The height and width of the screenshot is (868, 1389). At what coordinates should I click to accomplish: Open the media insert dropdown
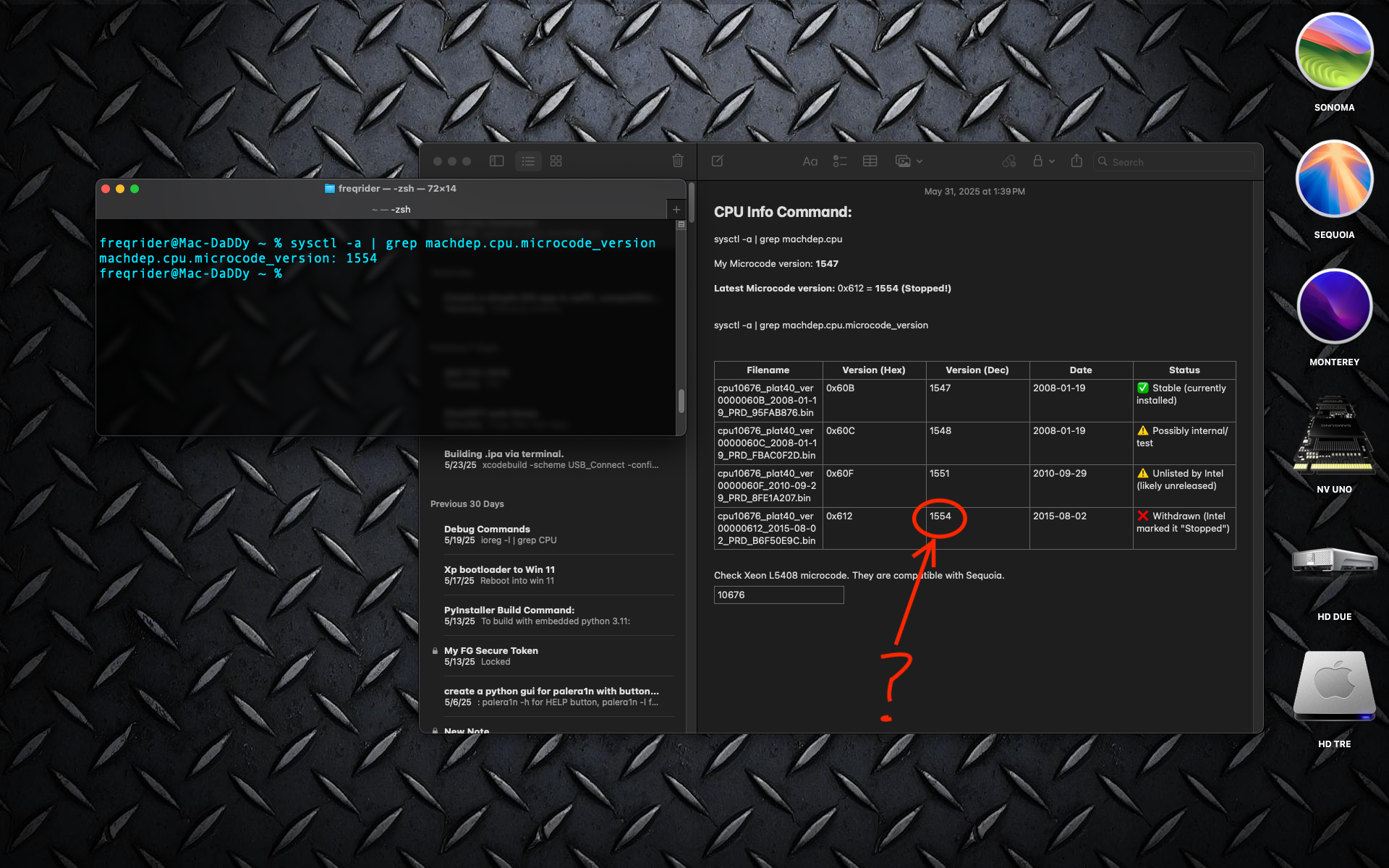[x=909, y=161]
